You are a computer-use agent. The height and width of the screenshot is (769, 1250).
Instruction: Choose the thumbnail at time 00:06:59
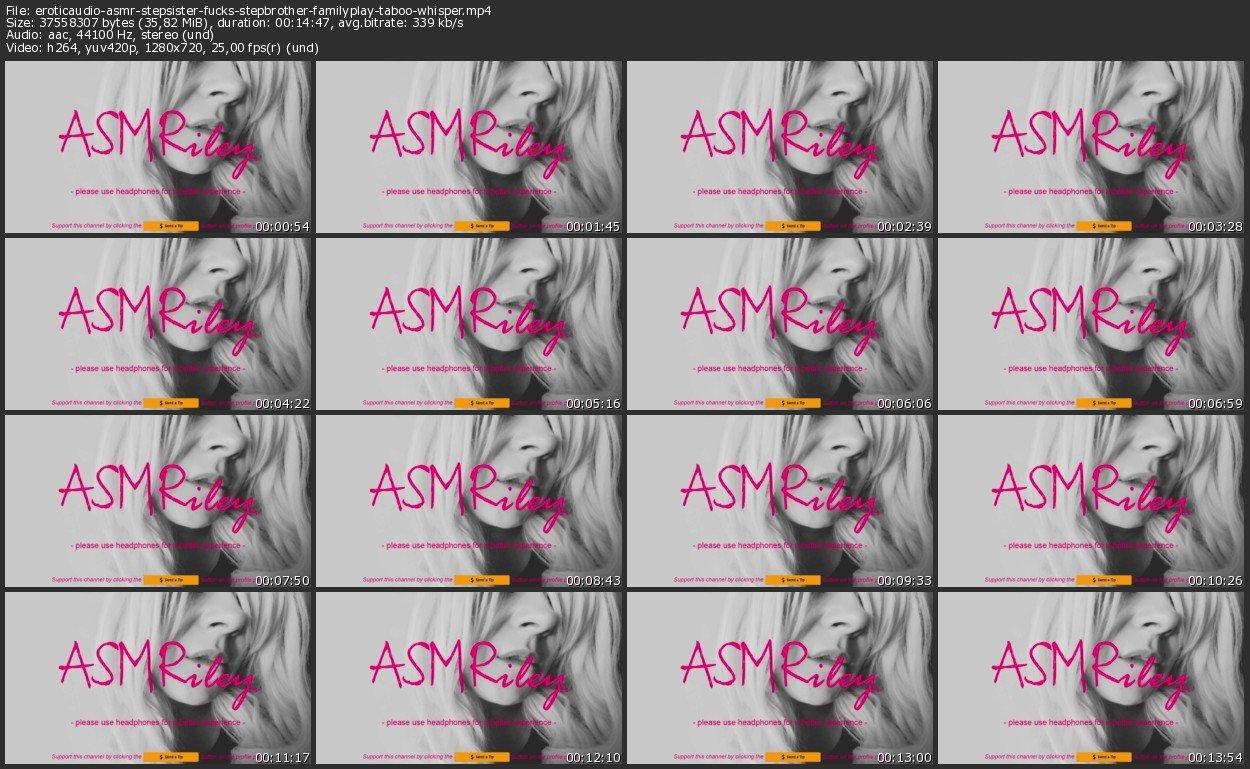click(x=1091, y=324)
